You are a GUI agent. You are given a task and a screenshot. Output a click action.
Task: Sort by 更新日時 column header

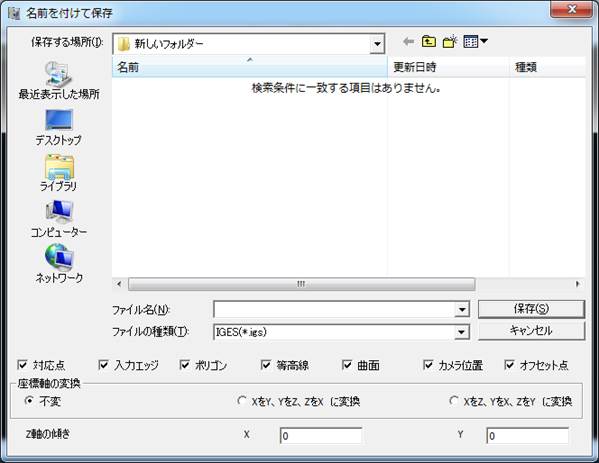click(448, 67)
